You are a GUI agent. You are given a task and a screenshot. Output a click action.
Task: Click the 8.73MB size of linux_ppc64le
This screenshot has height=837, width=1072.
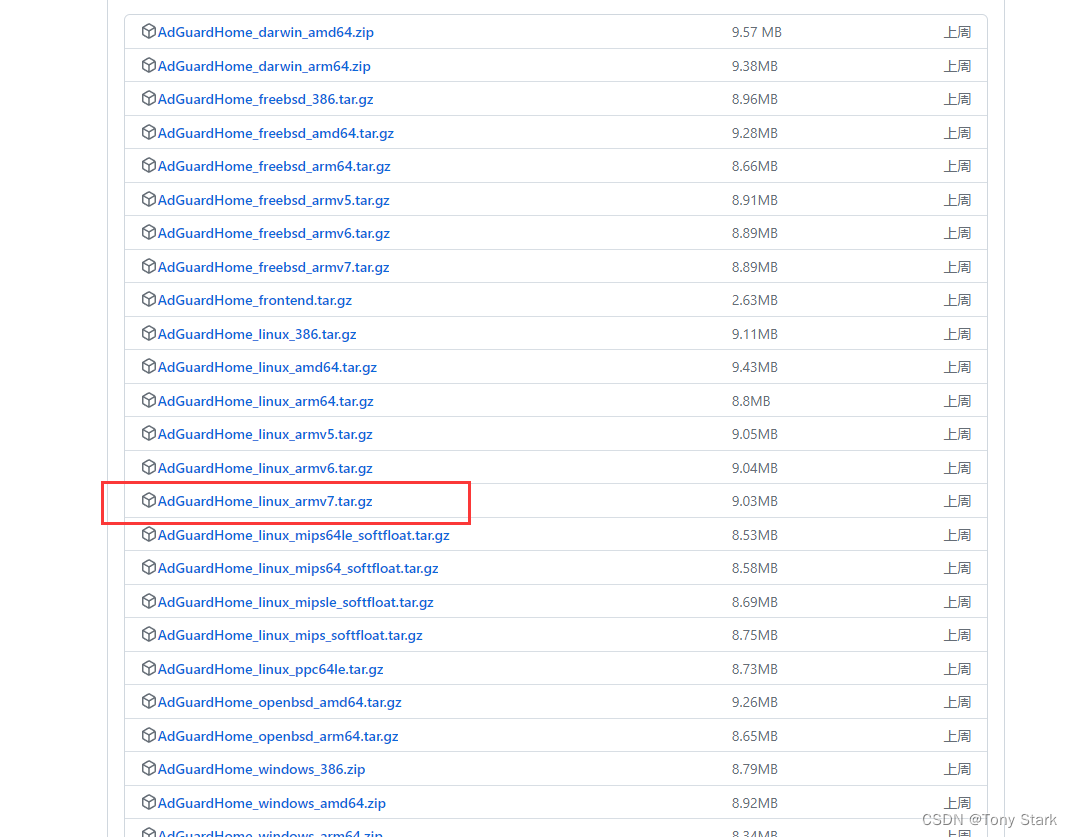pyautogui.click(x=755, y=669)
